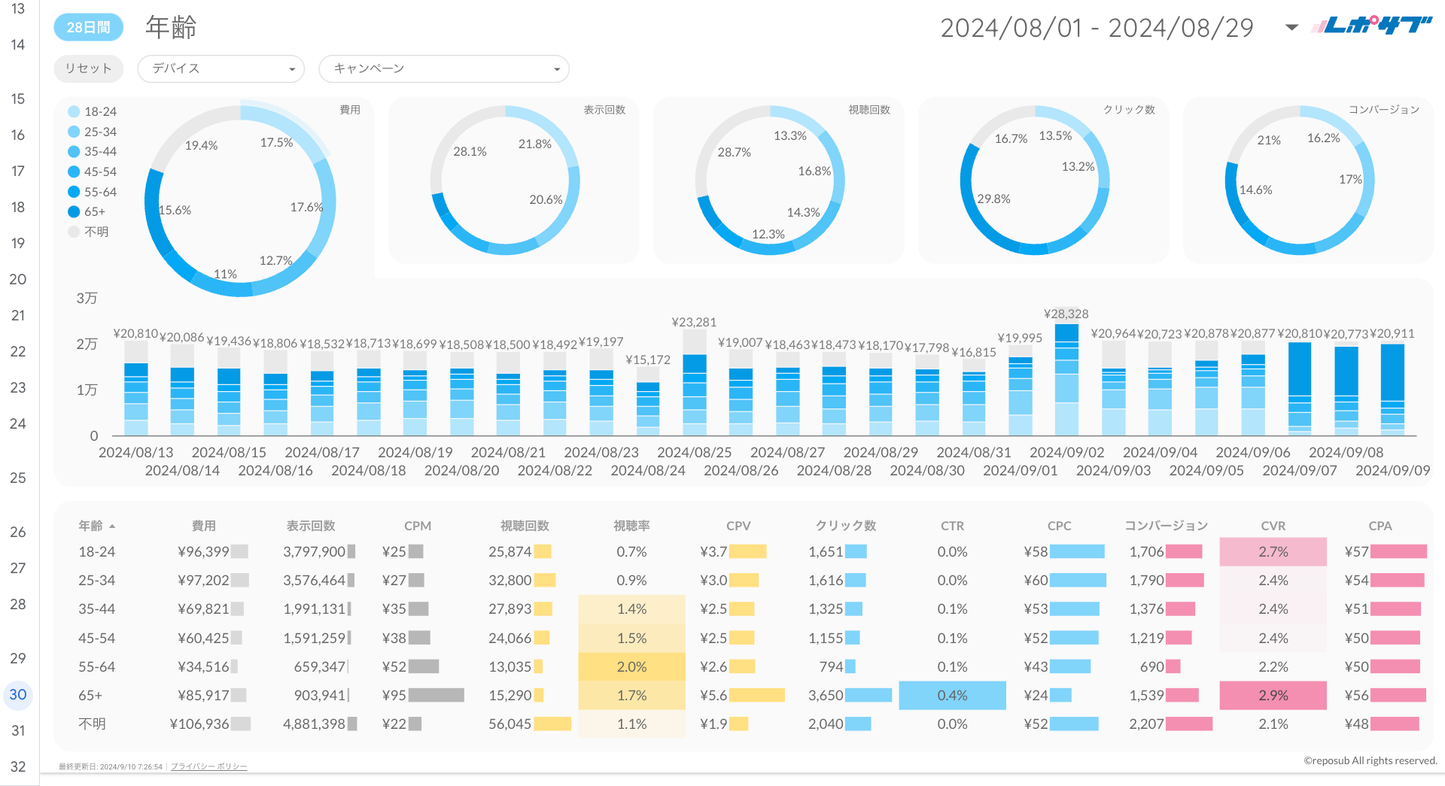Sort table by CPA column header
This screenshot has width=1445, height=786.
[x=1380, y=525]
